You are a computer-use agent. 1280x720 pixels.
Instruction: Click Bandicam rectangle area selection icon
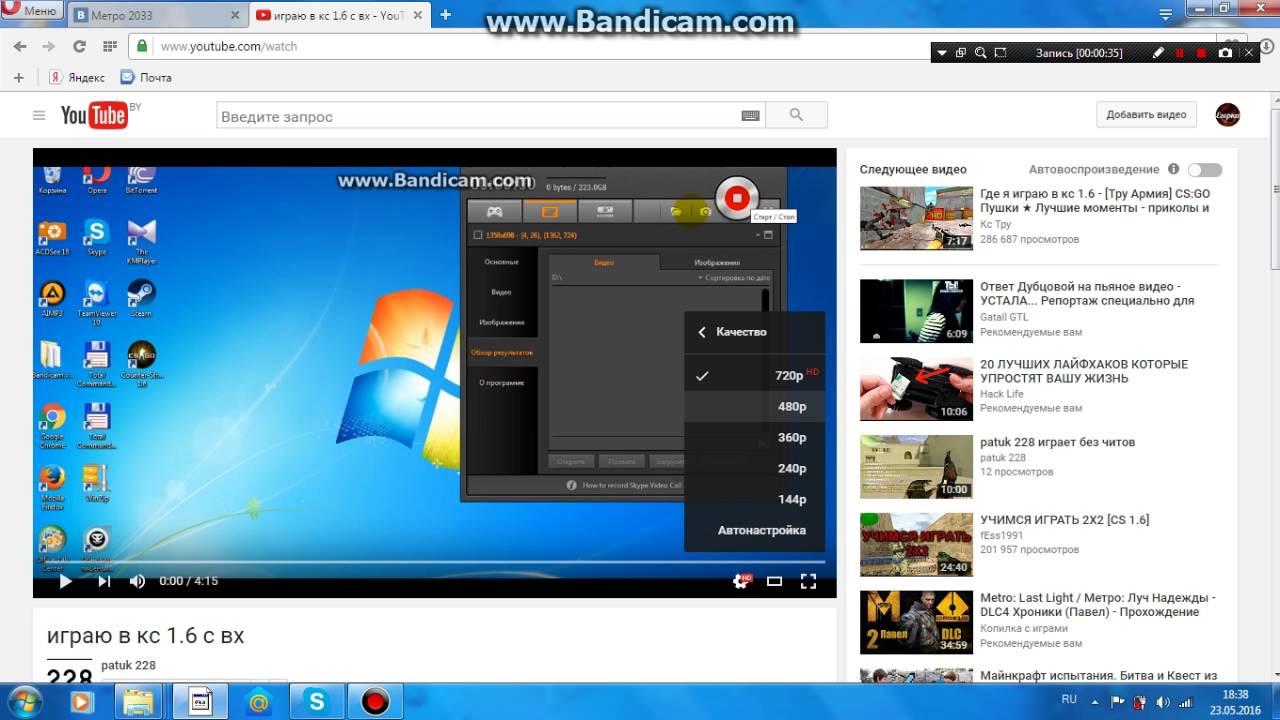tap(1002, 53)
